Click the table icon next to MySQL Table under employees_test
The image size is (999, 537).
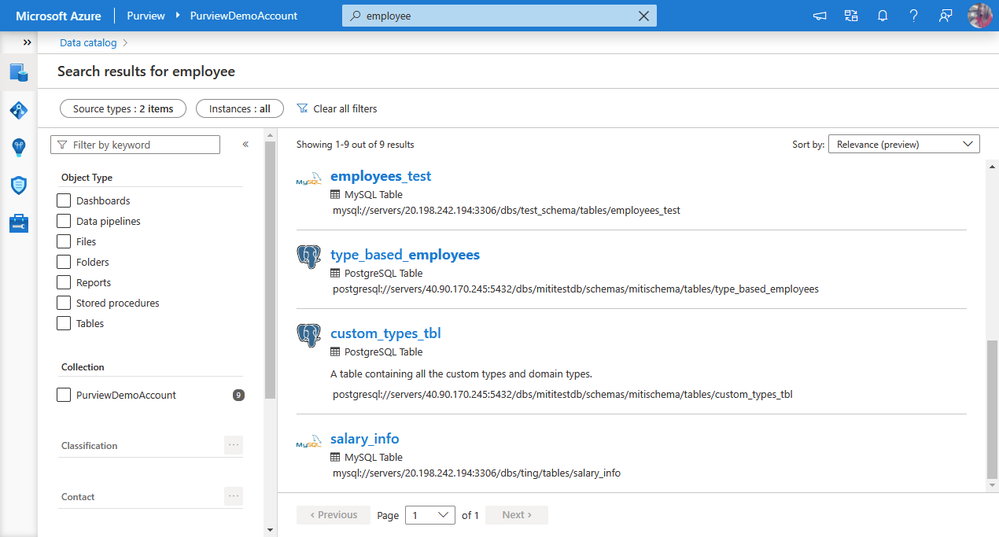pyautogui.click(x=335, y=194)
